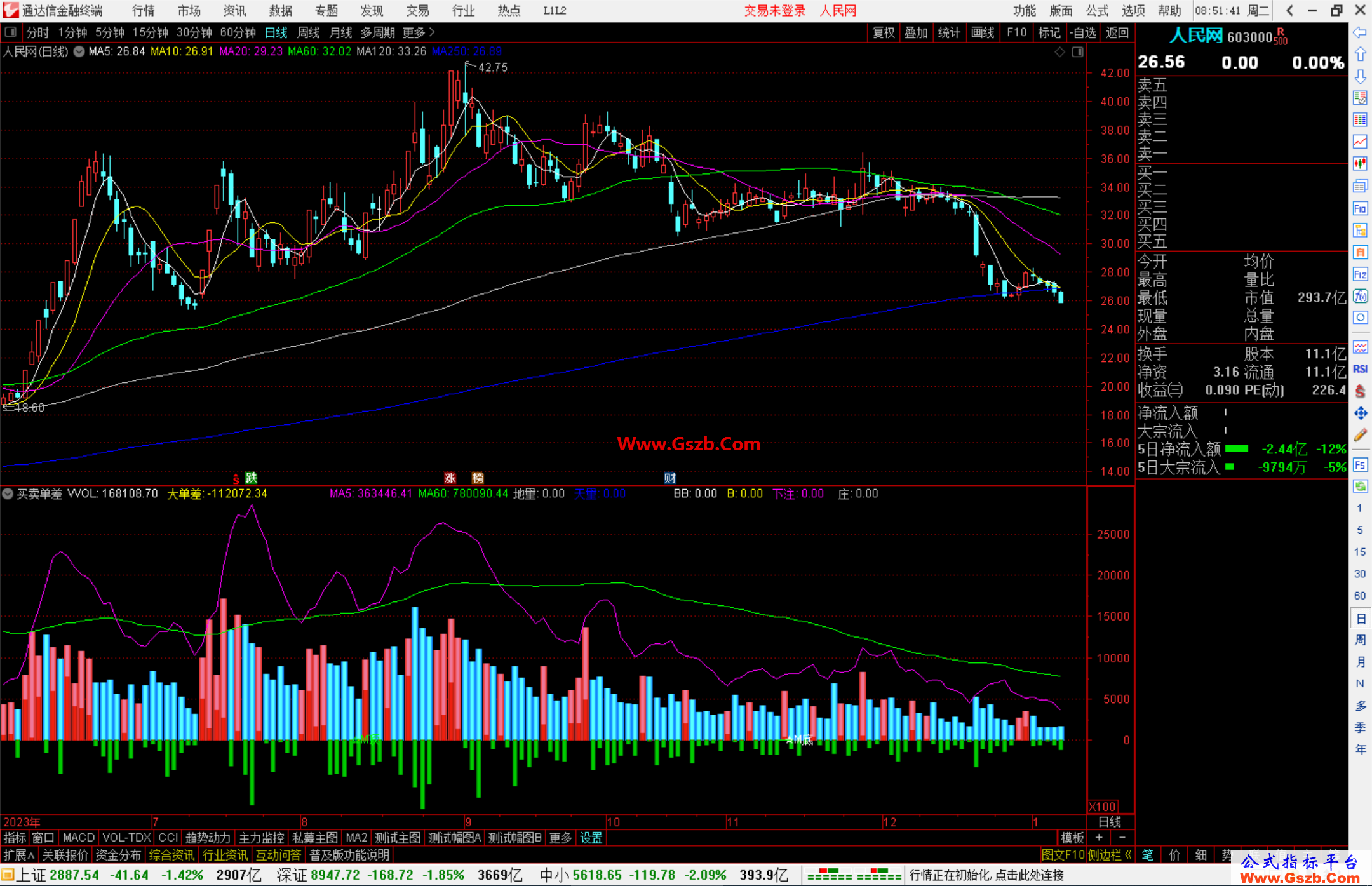Image resolution: width=1372 pixels, height=886 pixels.
Task: Open the round dropdown next to 人民网(日线)
Action: click(79, 51)
